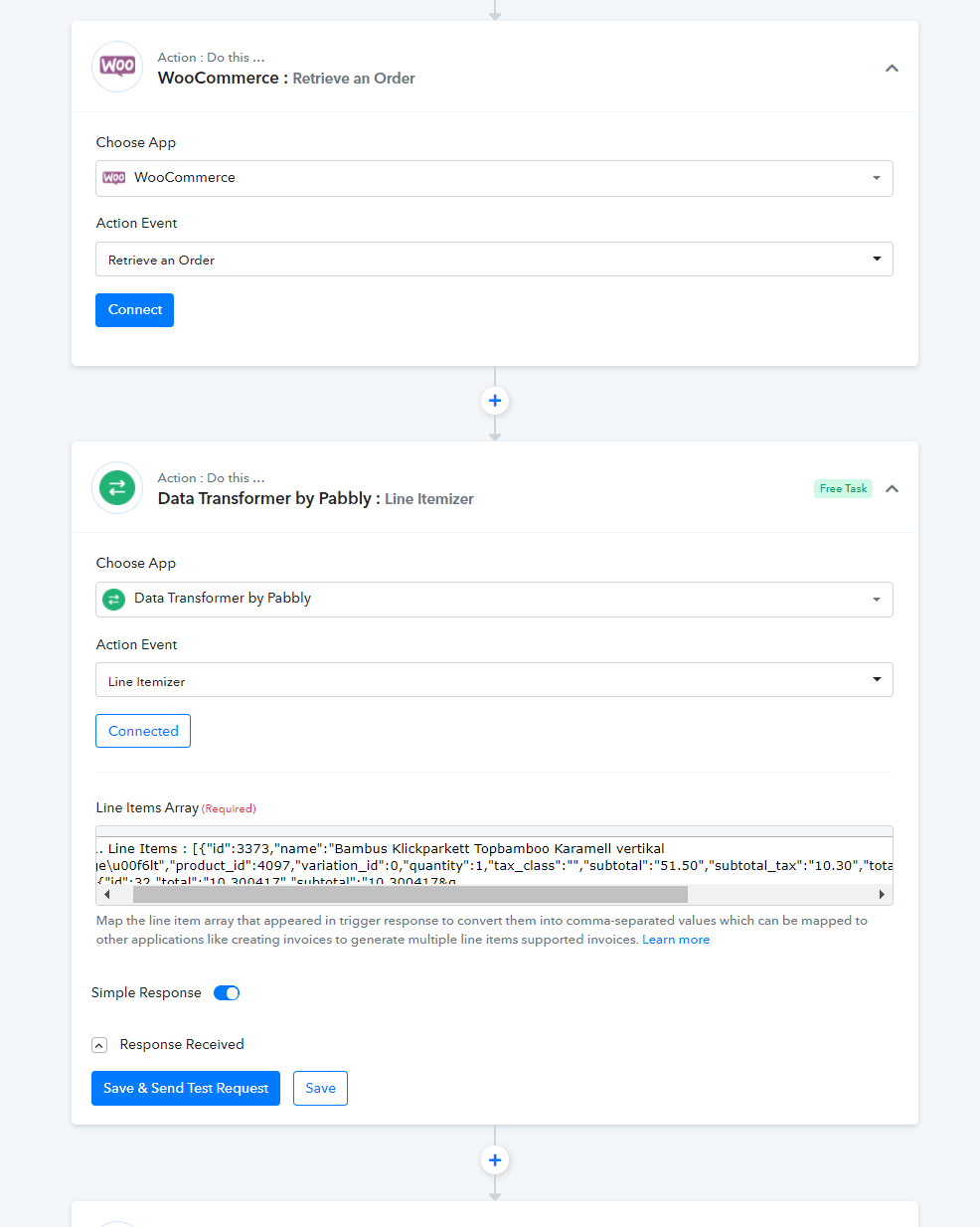980x1227 pixels.
Task: Click Save & Send Test Request
Action: point(186,1088)
